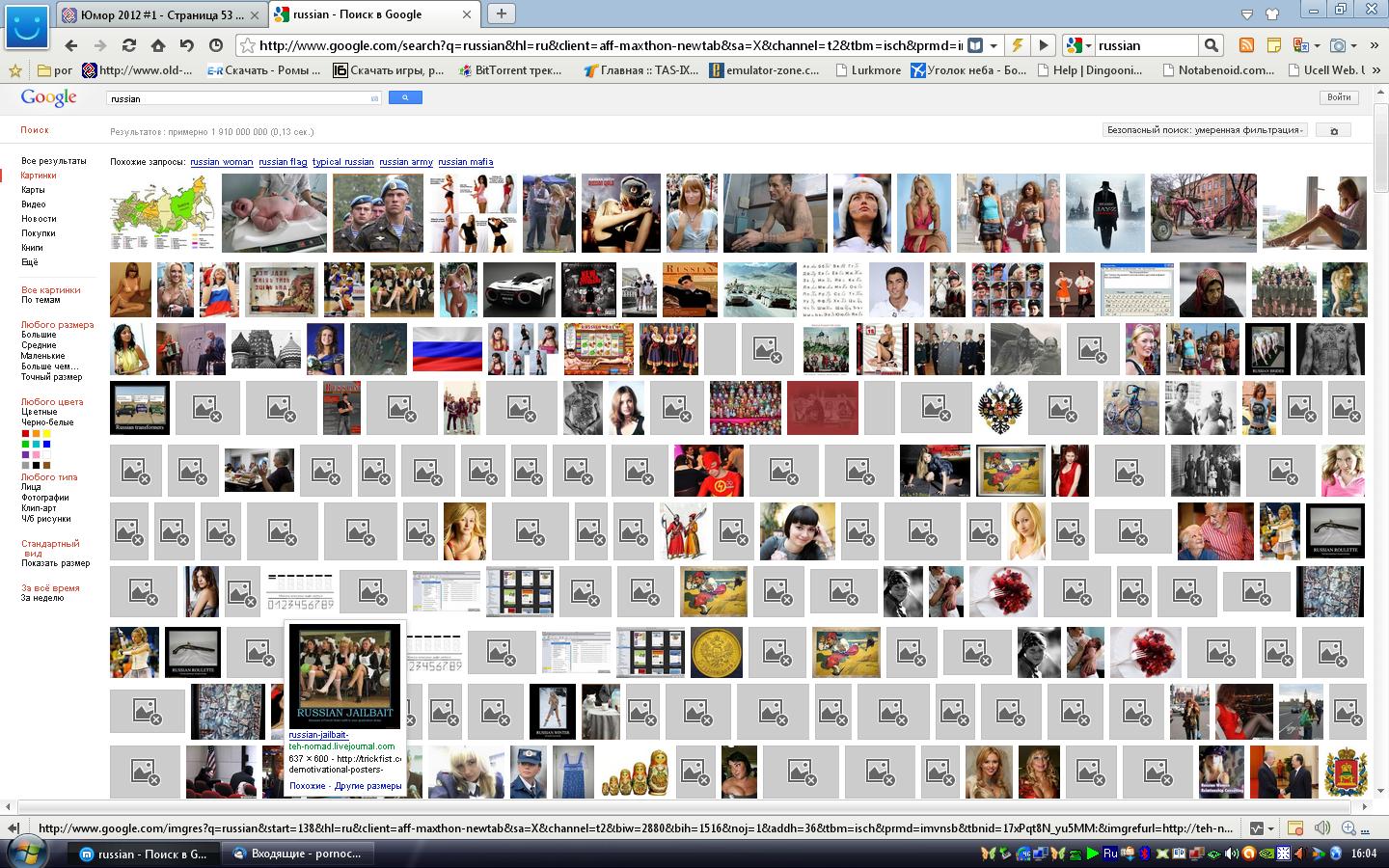Go to the browser home page
Viewport: 1389px width, 868px height.
[x=157, y=45]
